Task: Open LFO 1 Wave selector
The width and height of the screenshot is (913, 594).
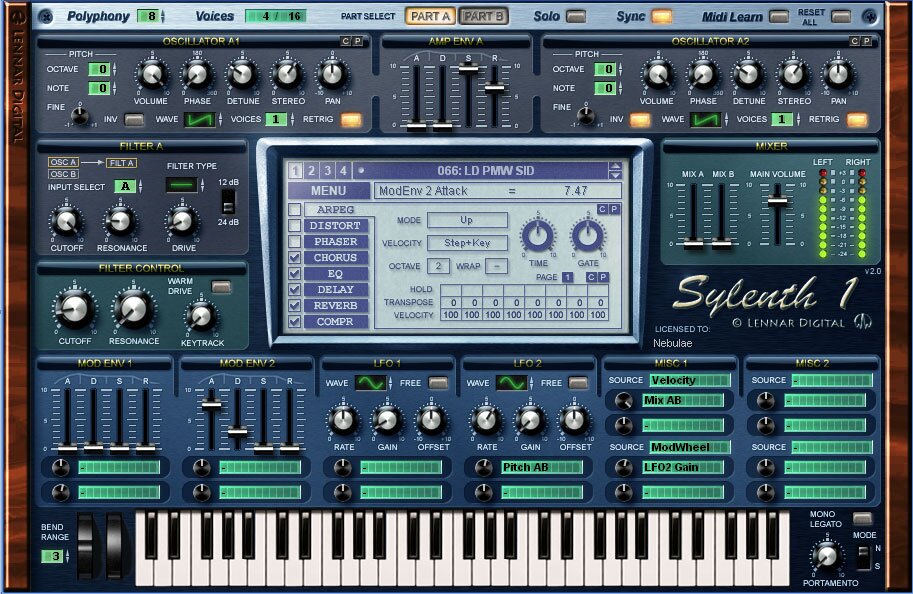Action: (371, 383)
